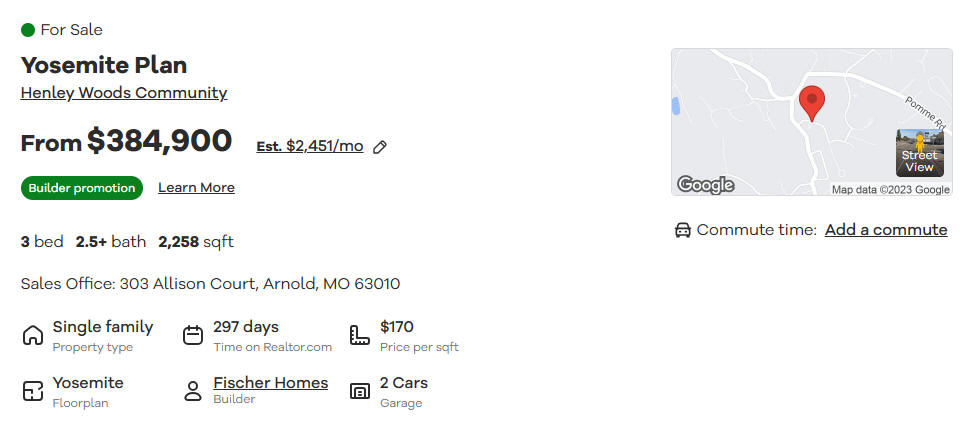The height and width of the screenshot is (427, 964).
Task: Open the Henley Woods Community link
Action: pos(124,93)
